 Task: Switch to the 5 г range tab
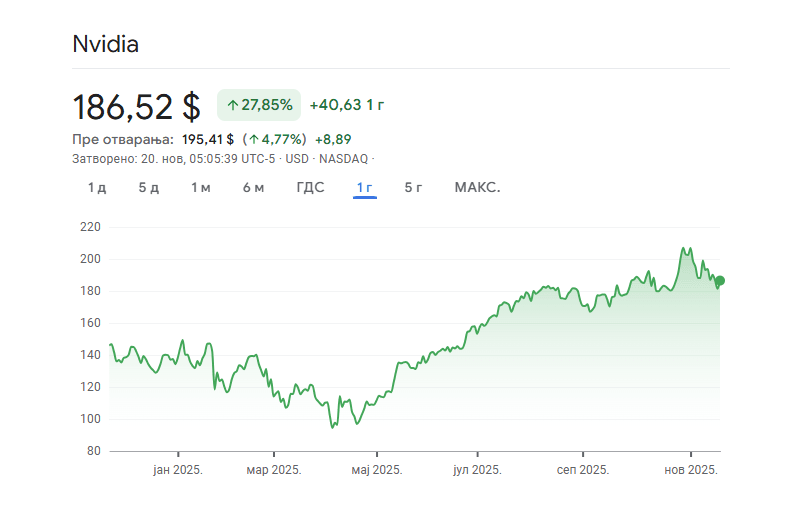pyautogui.click(x=413, y=187)
